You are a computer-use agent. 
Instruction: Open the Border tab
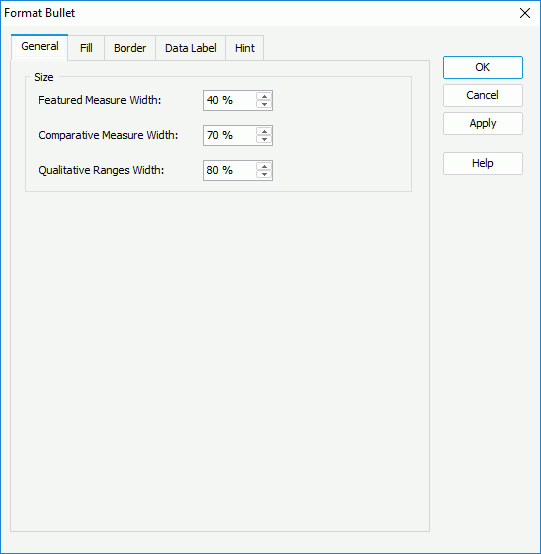[x=130, y=48]
